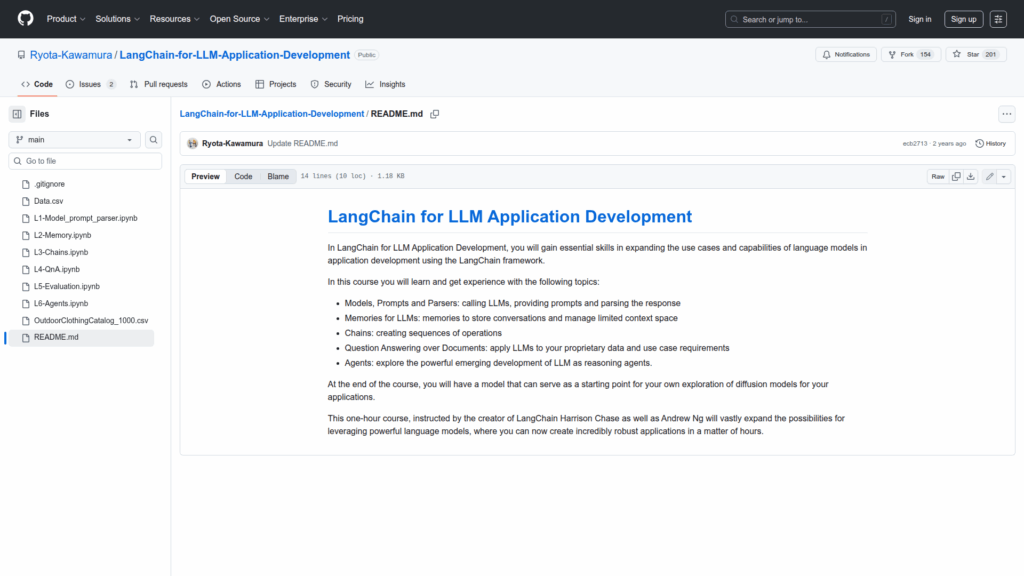Viewport: 1024px width, 576px height.
Task: Focus the Search or jump to field
Action: (x=810, y=20)
